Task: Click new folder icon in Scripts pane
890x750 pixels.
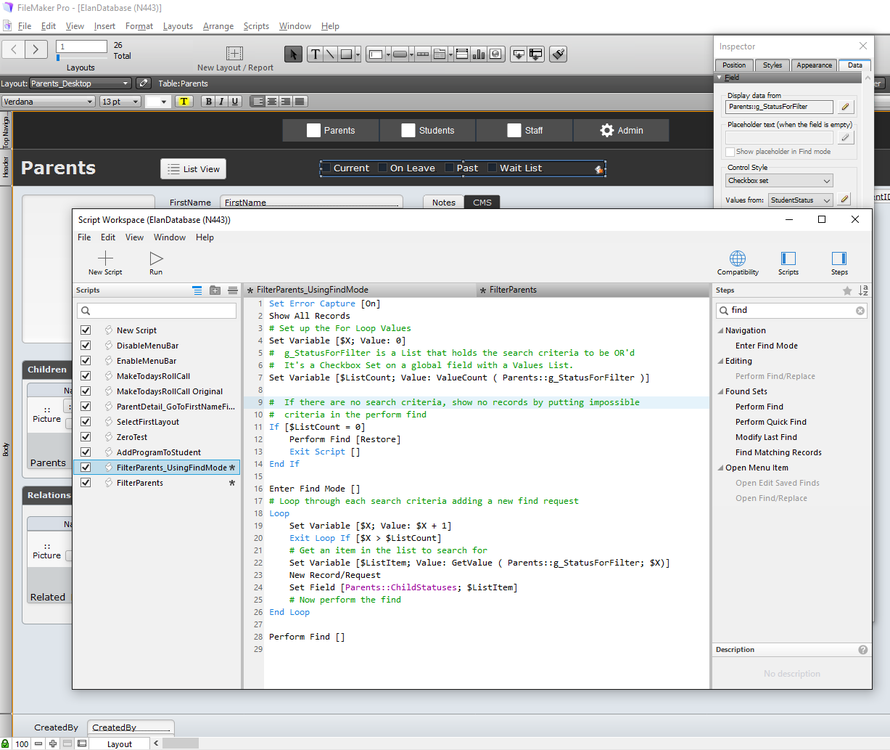Action: click(215, 290)
